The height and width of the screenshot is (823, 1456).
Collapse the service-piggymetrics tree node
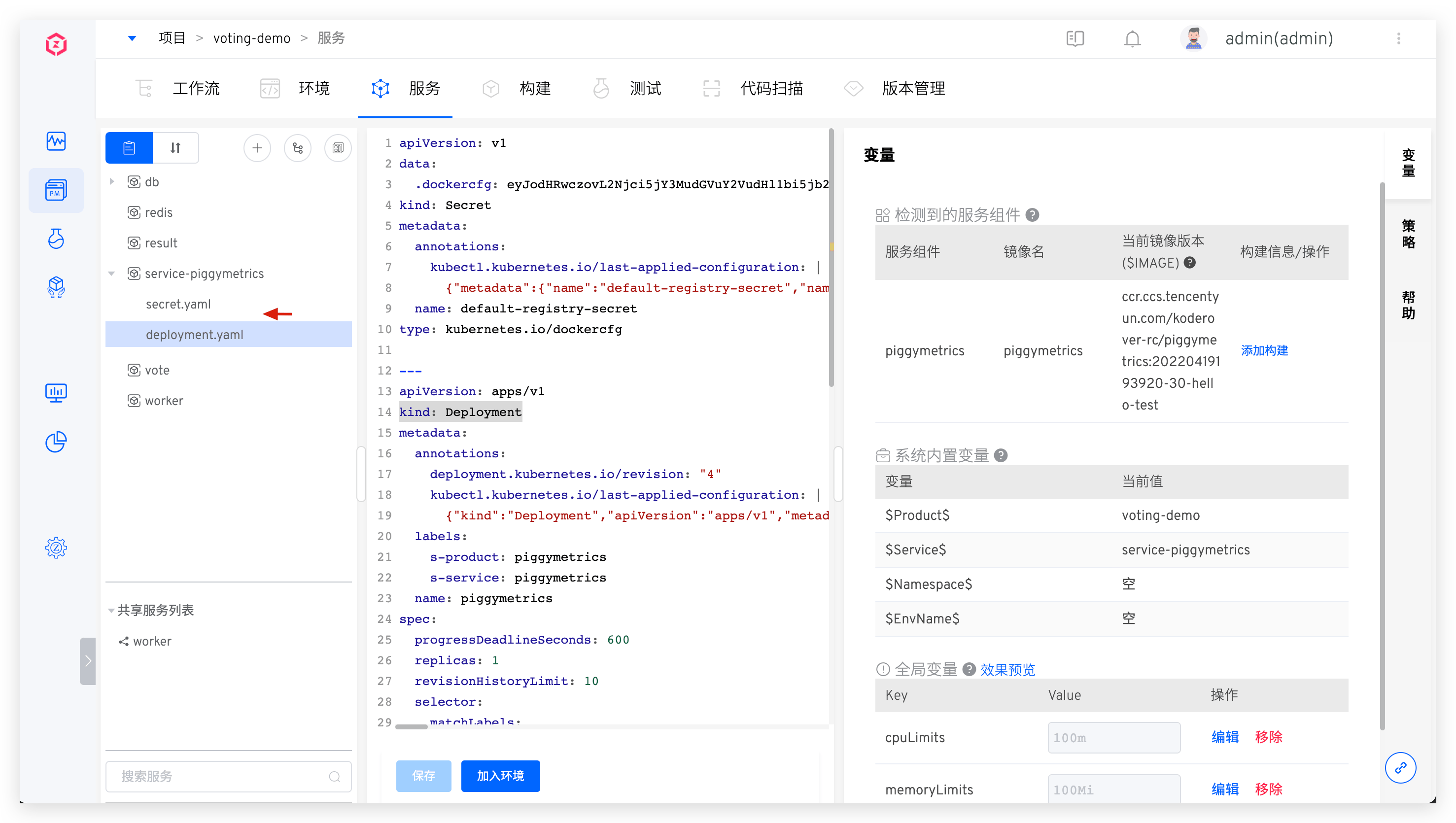[112, 274]
